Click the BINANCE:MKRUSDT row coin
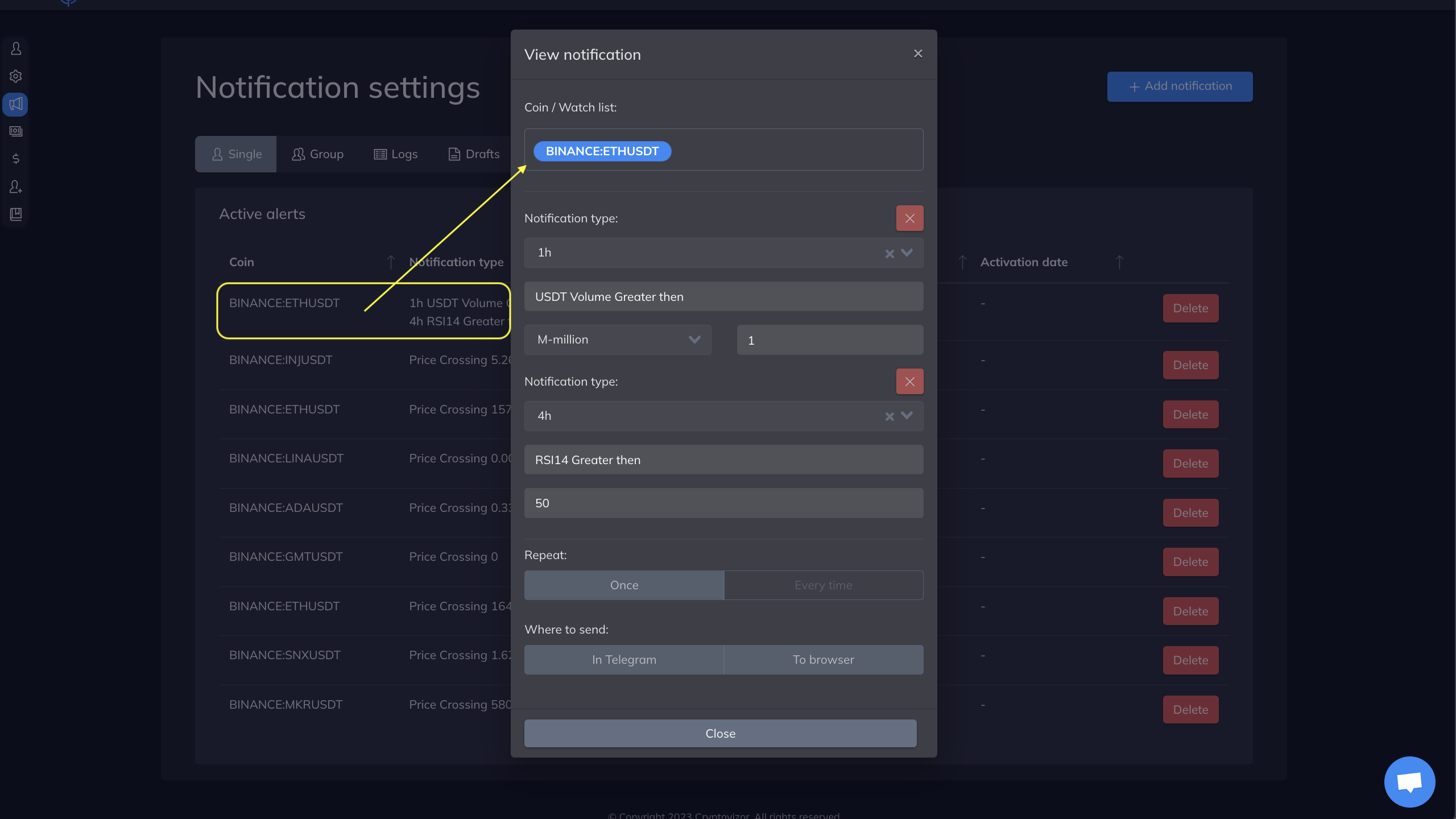Screen dimensions: 1456x819 click(286, 705)
